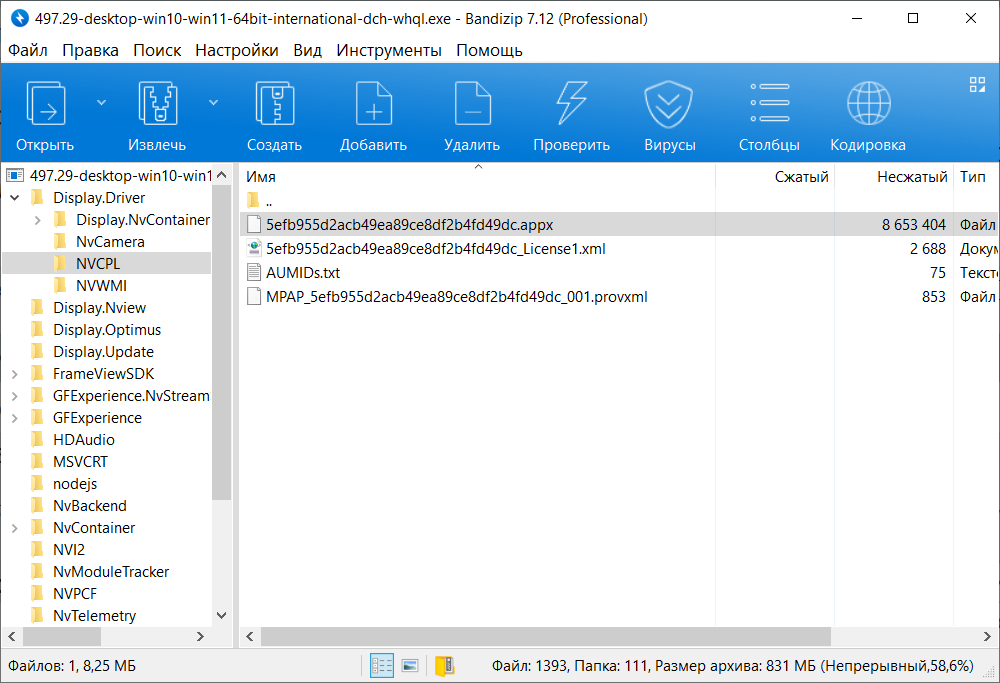Viewport: 1000px width, 683px height.
Task: Open the Настройки menu
Action: click(x=237, y=50)
